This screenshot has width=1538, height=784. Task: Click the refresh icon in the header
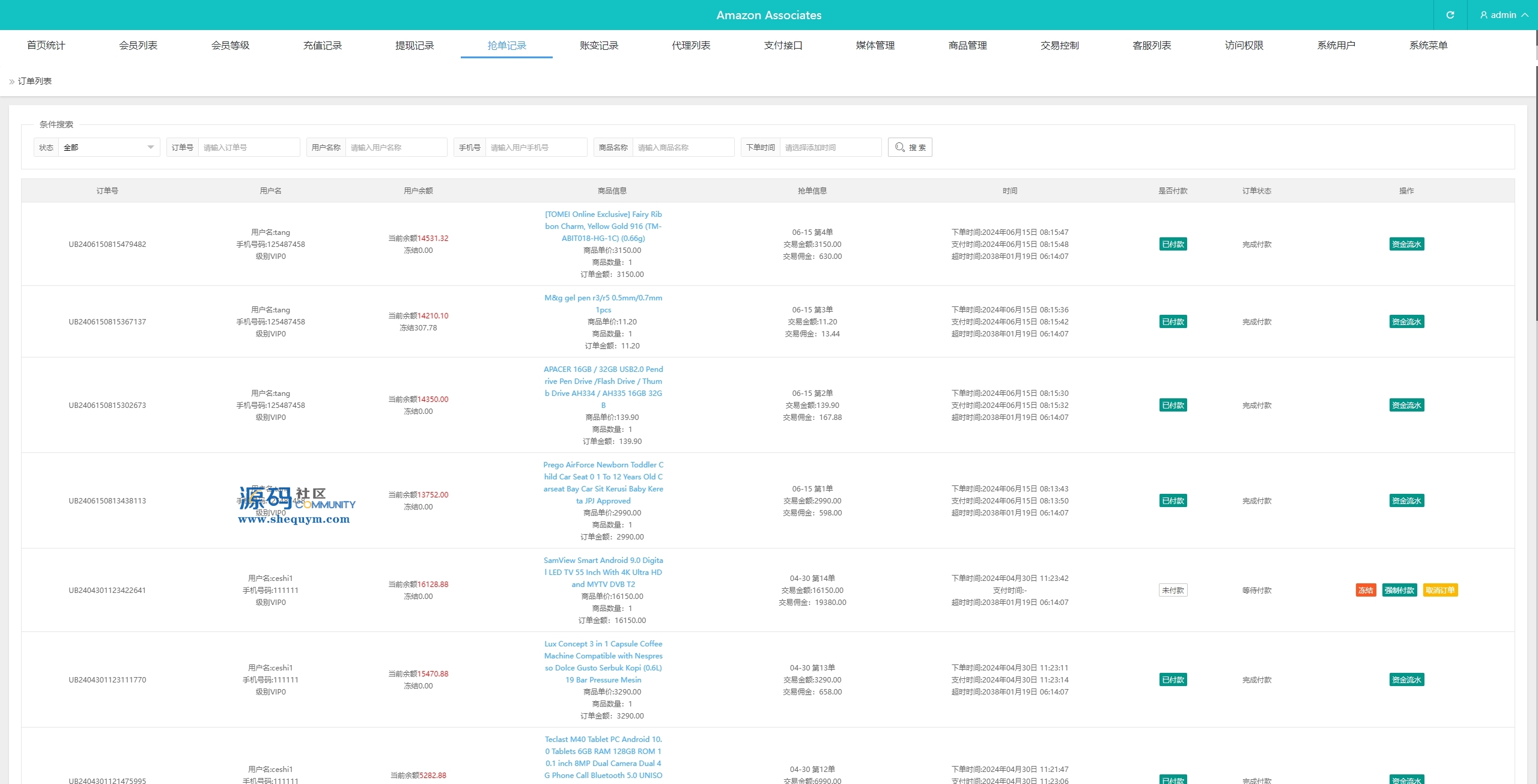1450,15
